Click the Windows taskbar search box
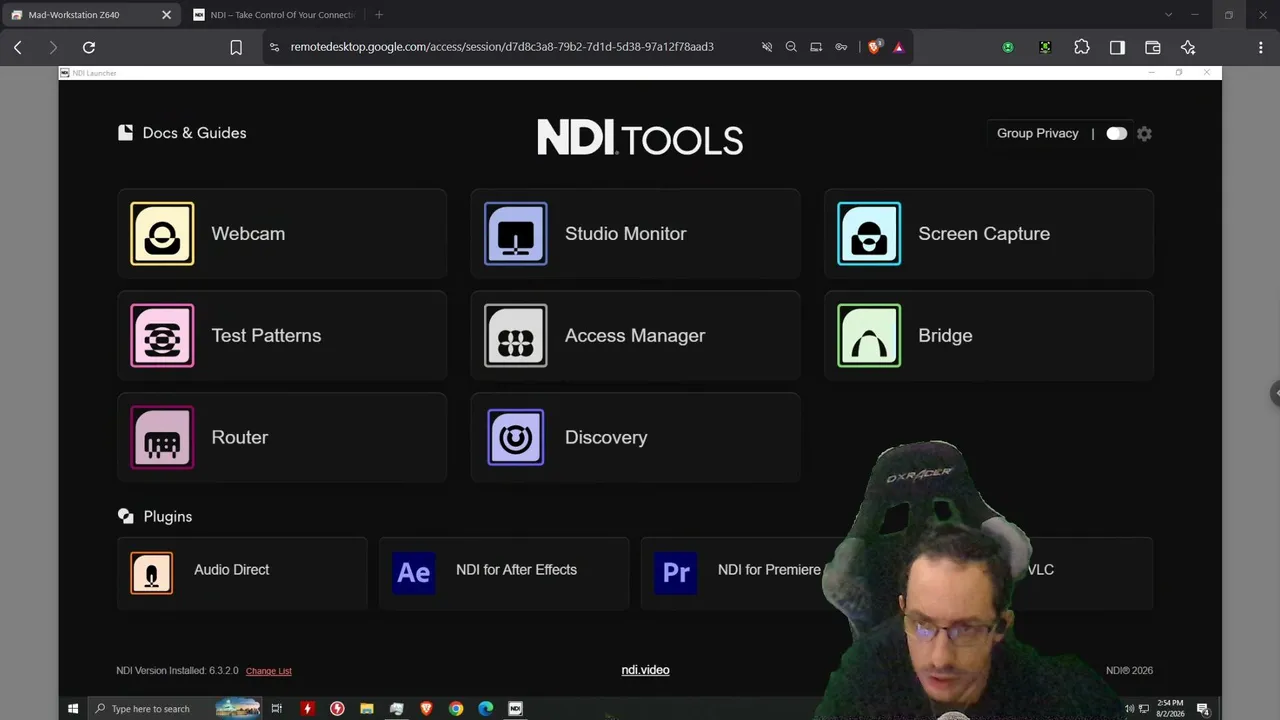This screenshot has height=720, width=1280. click(174, 709)
